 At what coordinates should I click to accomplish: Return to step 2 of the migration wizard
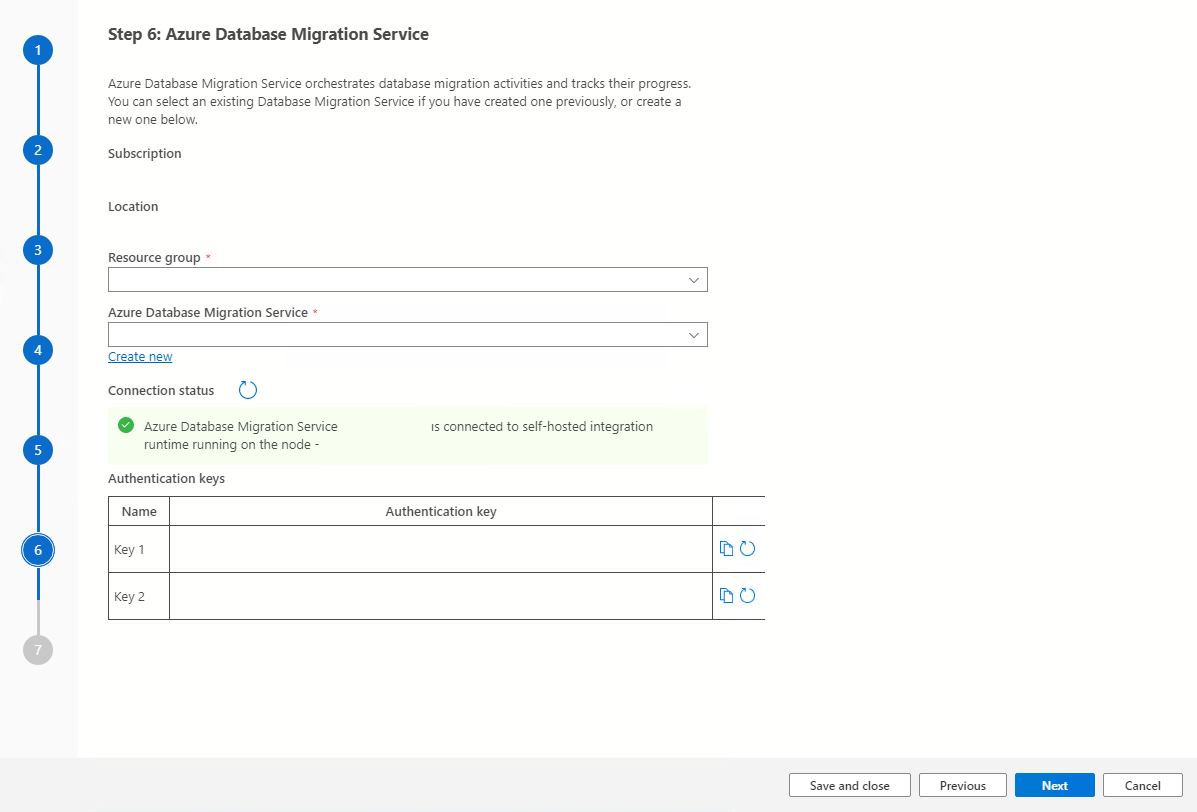37,149
